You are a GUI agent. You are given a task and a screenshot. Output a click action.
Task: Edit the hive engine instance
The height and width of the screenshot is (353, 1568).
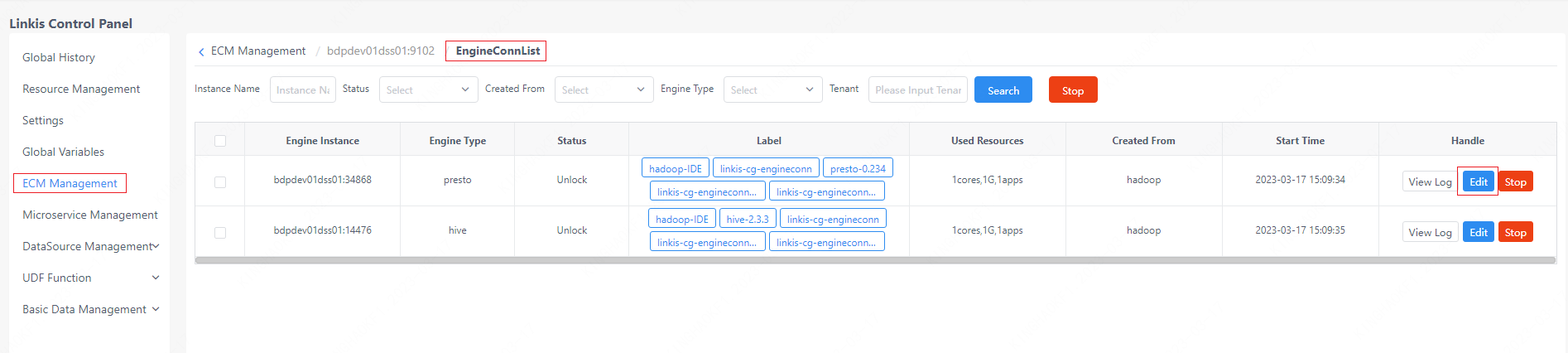coord(1479,232)
